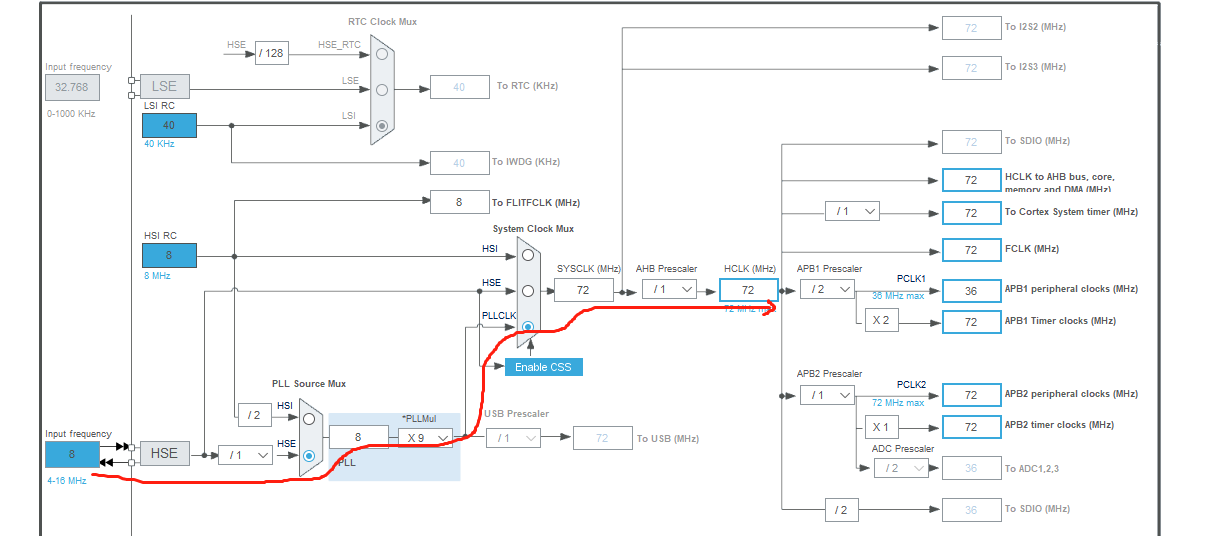
Task: Click the Cortex System timer value box
Action: [x=971, y=213]
